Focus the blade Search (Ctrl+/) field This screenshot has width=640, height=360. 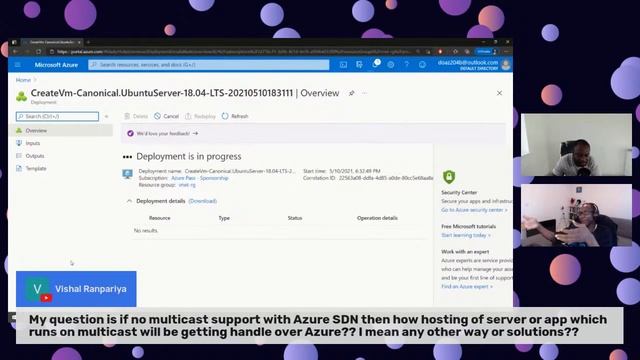coord(57,116)
